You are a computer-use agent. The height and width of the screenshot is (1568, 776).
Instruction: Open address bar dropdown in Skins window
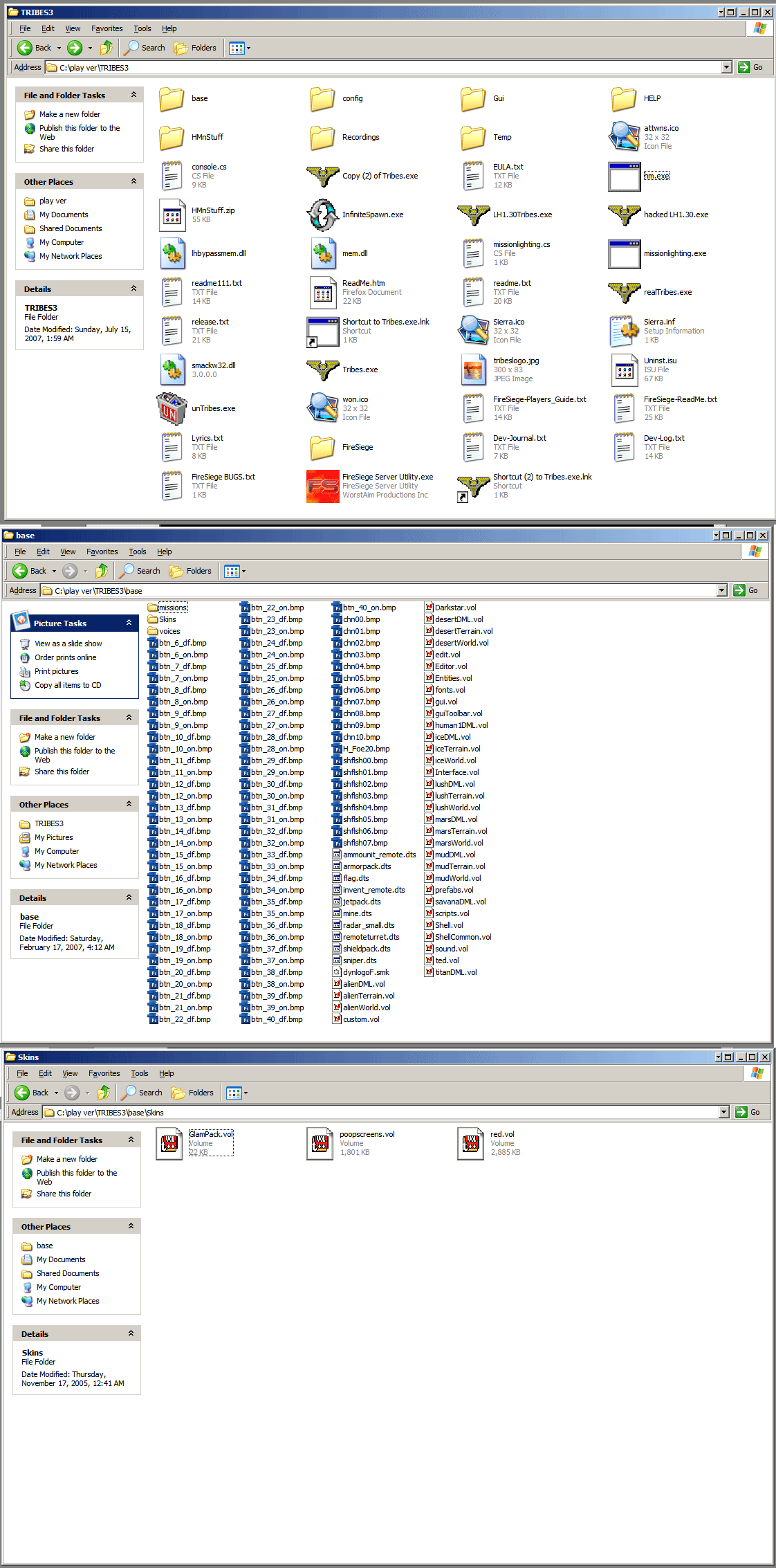(x=723, y=1112)
